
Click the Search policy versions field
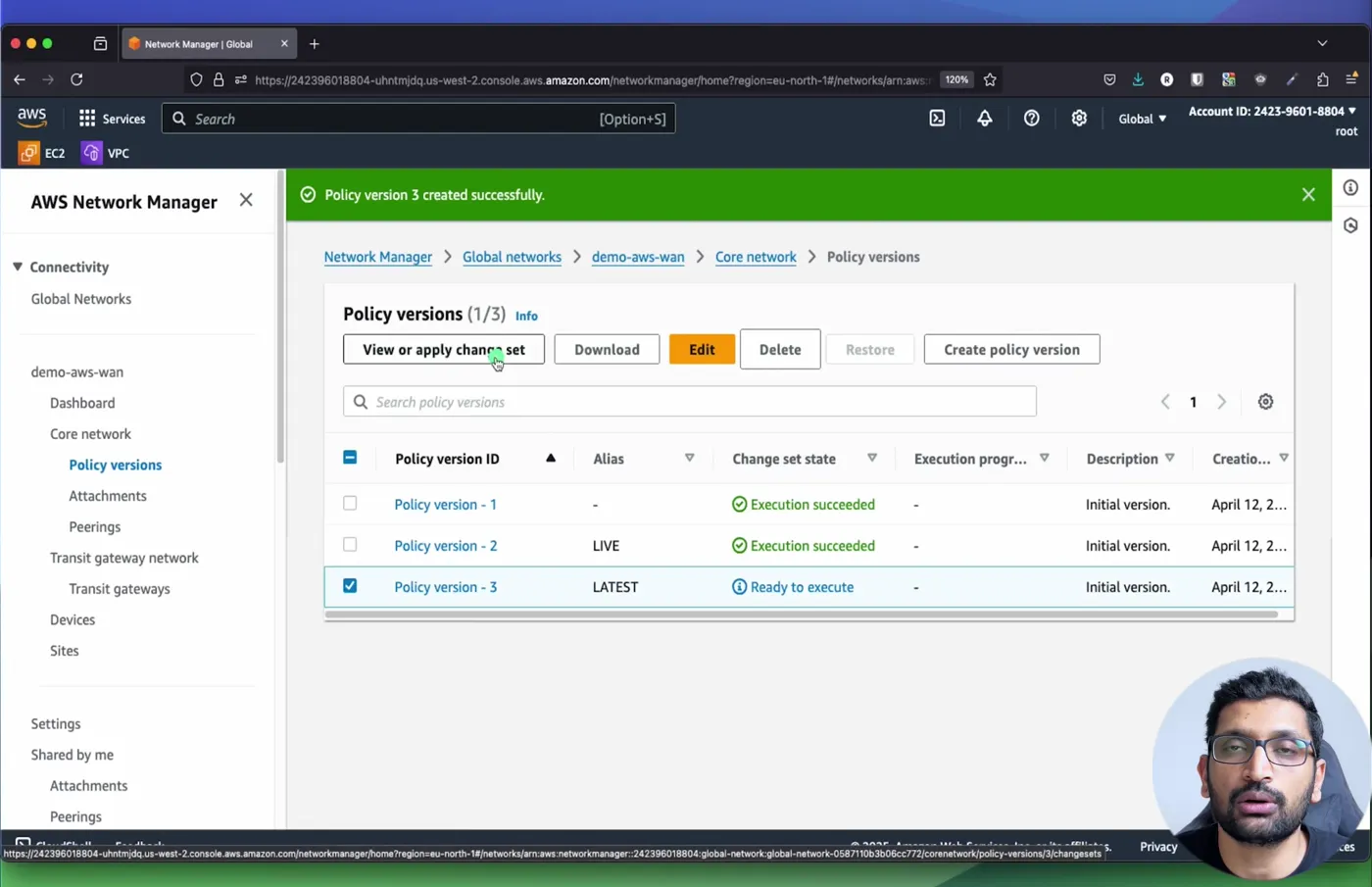click(690, 402)
